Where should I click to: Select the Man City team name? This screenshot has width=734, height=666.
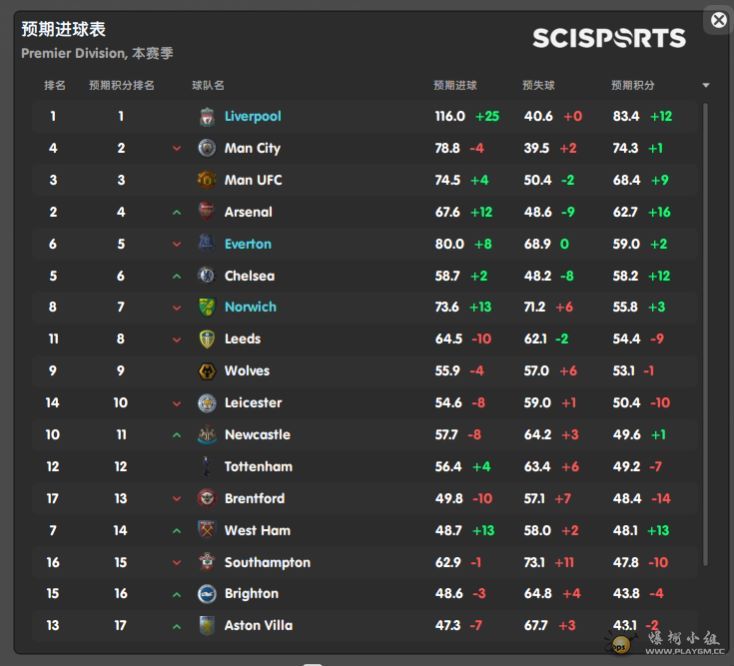pos(252,148)
